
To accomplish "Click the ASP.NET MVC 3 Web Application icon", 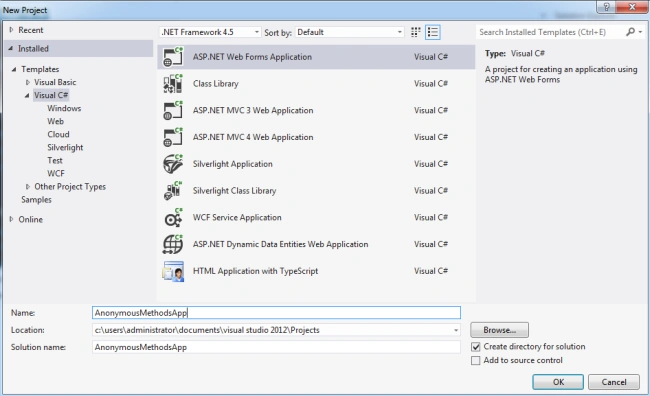I will tap(173, 110).
